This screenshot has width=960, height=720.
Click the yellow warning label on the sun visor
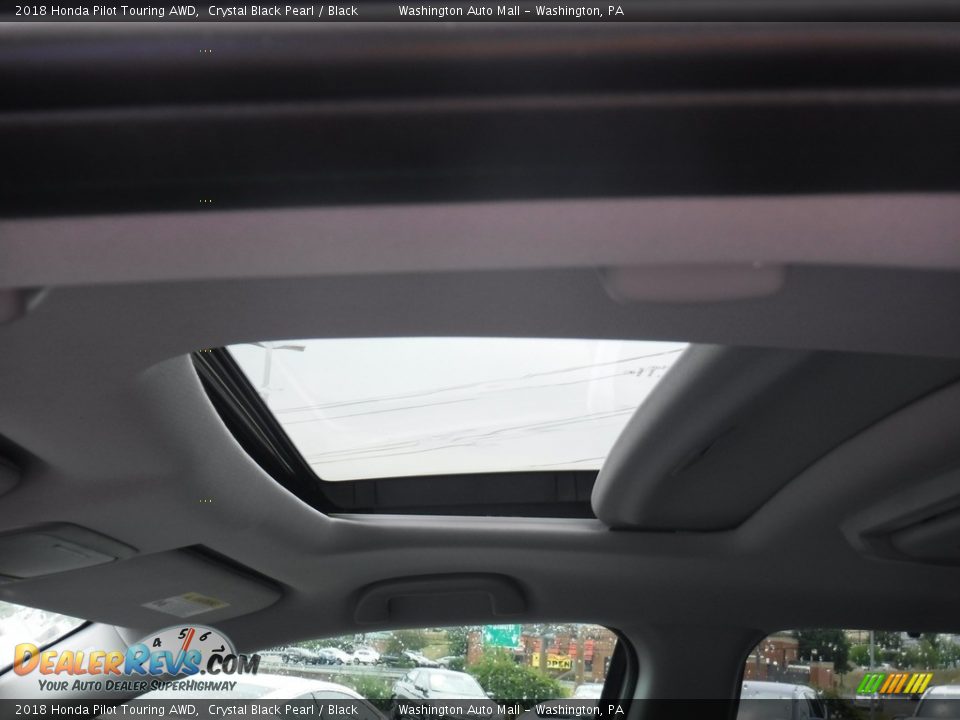coord(185,604)
